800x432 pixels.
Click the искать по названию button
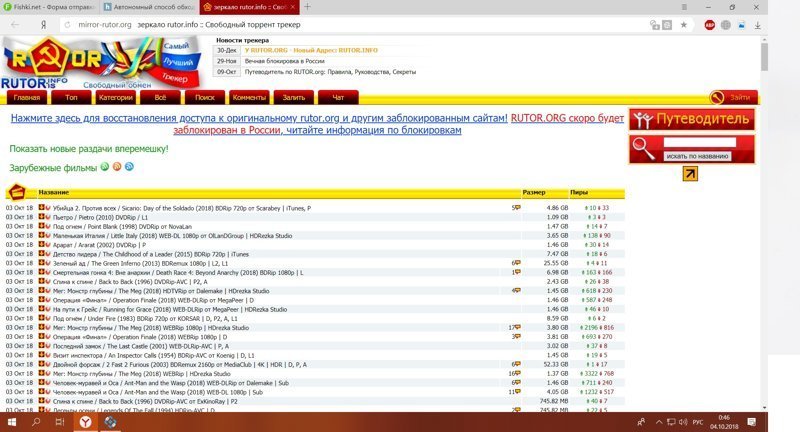697,156
